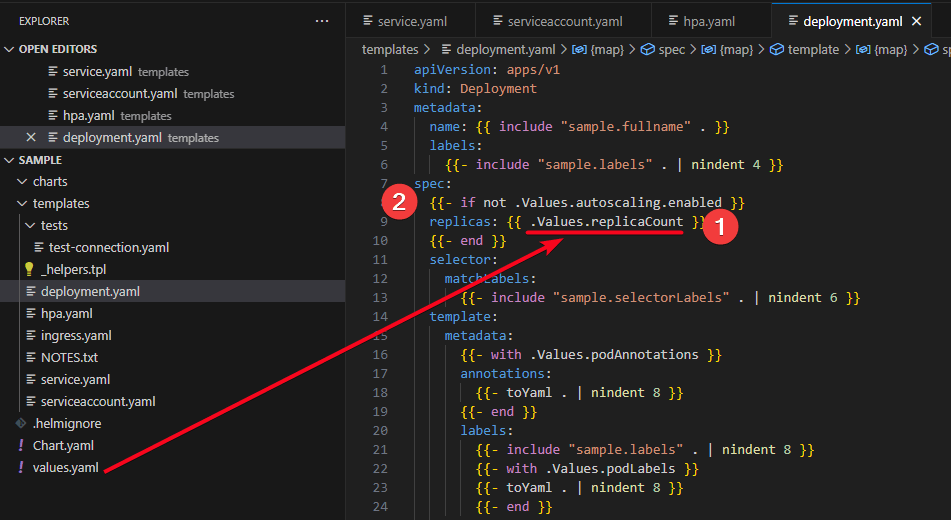The height and width of the screenshot is (520, 951).
Task: Place cursor on 'apiVersion: apps/v1' line
Action: [487, 70]
